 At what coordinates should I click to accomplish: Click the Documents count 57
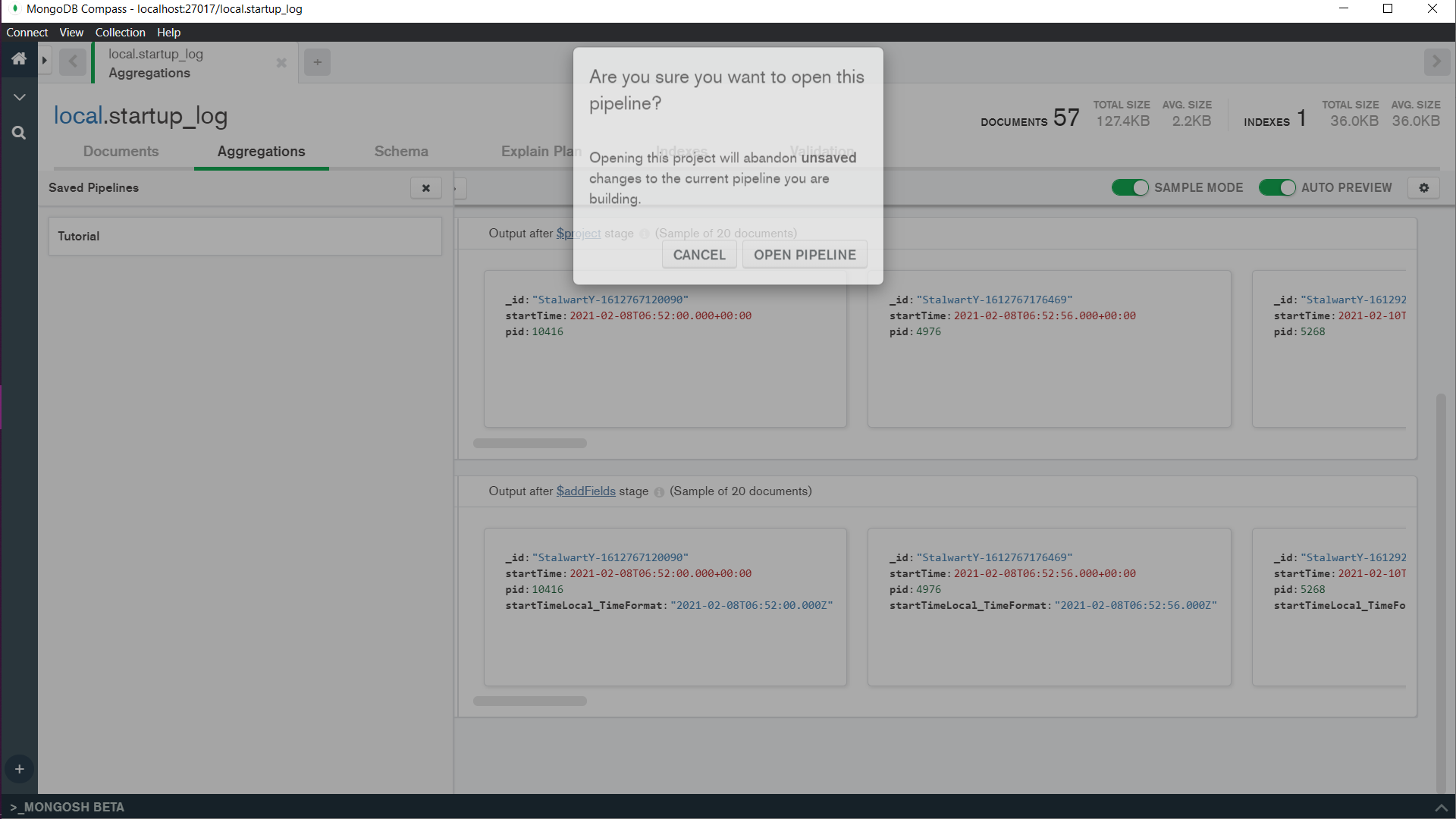pos(1065,118)
